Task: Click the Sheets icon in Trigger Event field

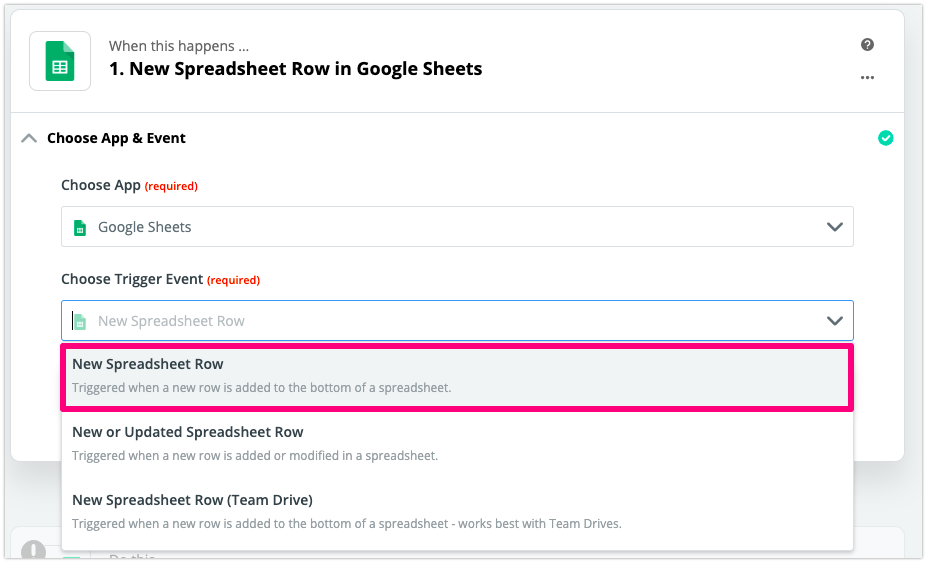Action: [80, 321]
